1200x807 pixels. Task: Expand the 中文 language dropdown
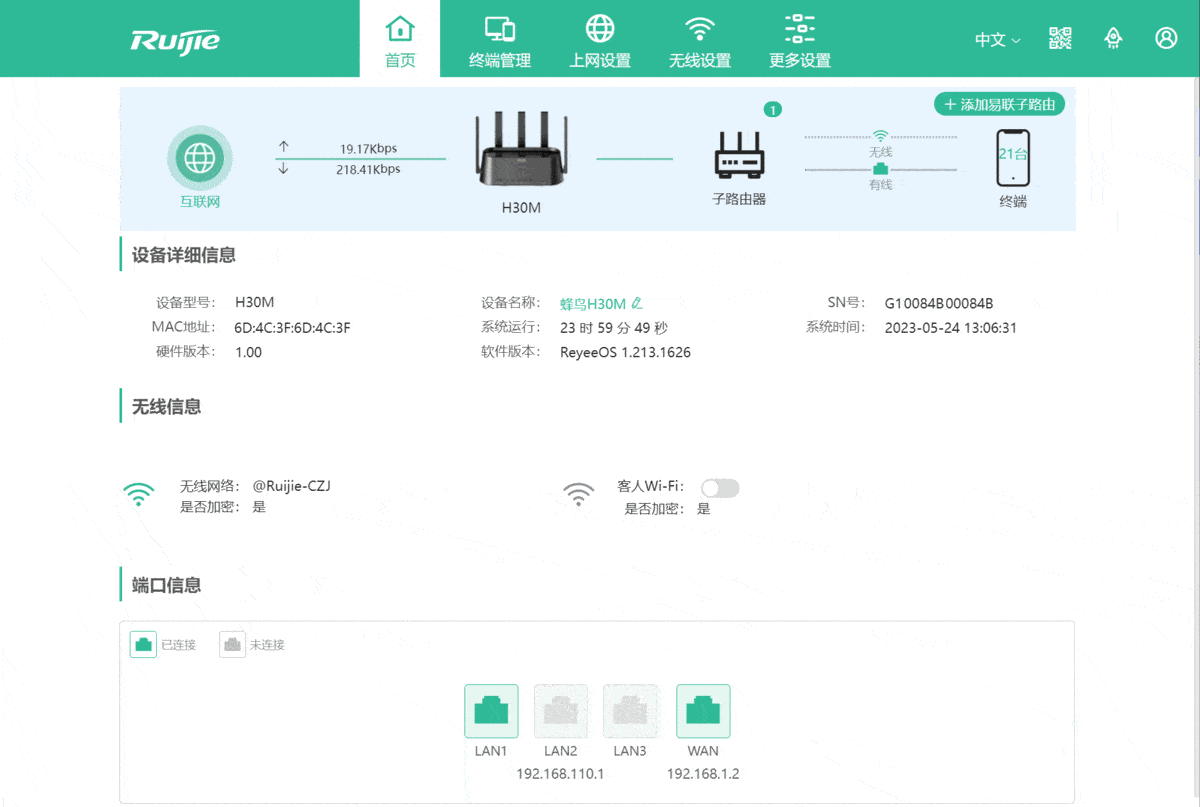(x=997, y=39)
